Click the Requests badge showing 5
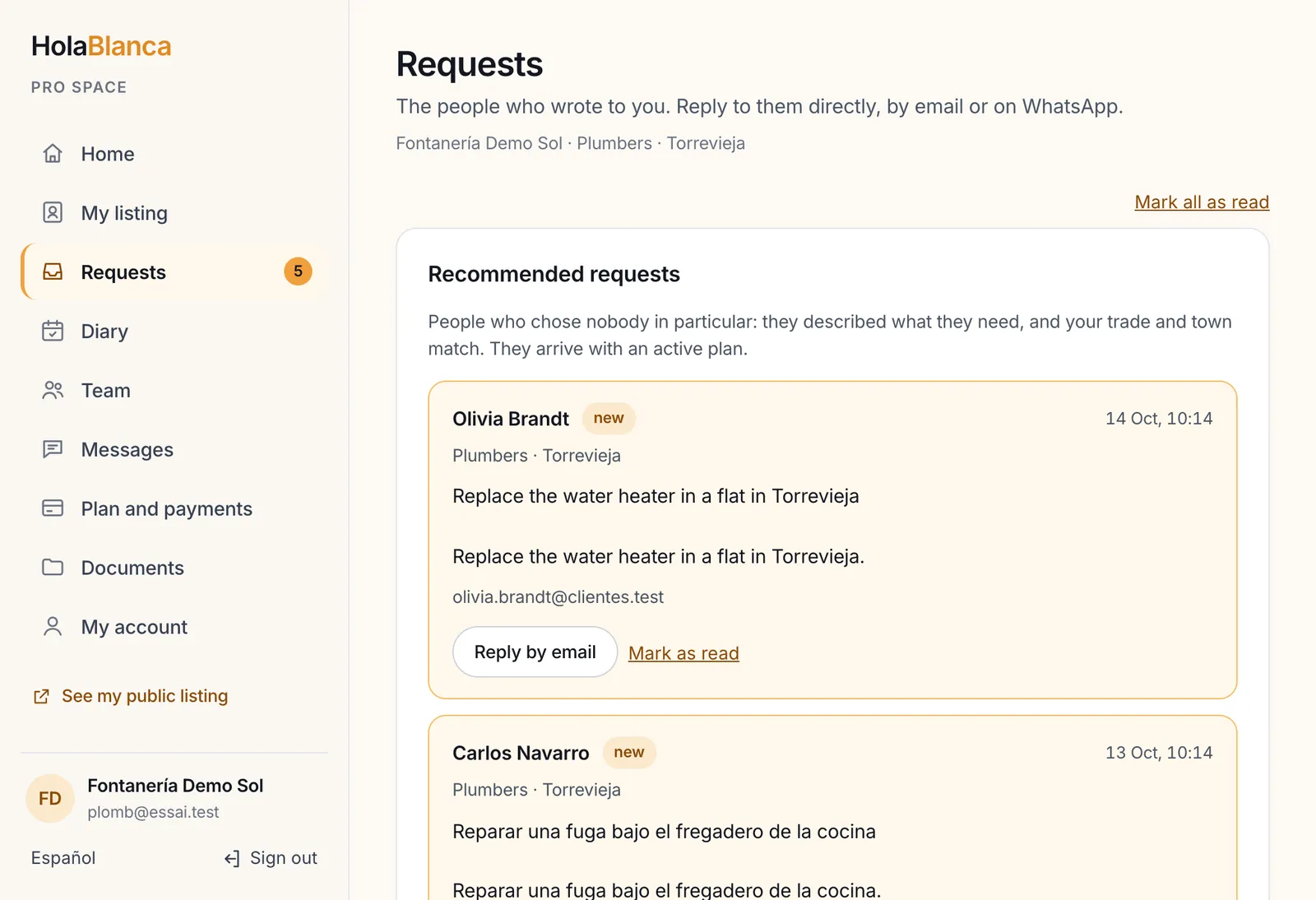 point(298,271)
